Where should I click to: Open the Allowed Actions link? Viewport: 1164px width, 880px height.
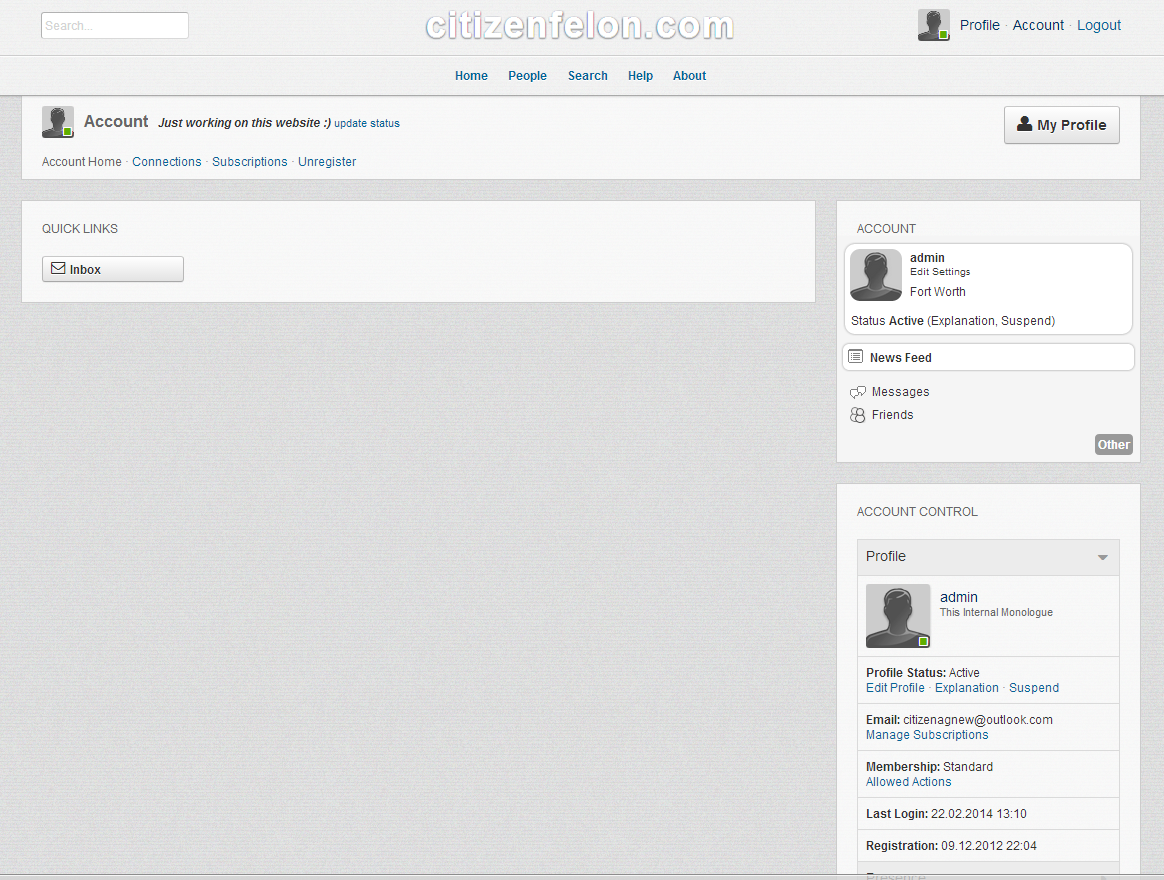[908, 781]
